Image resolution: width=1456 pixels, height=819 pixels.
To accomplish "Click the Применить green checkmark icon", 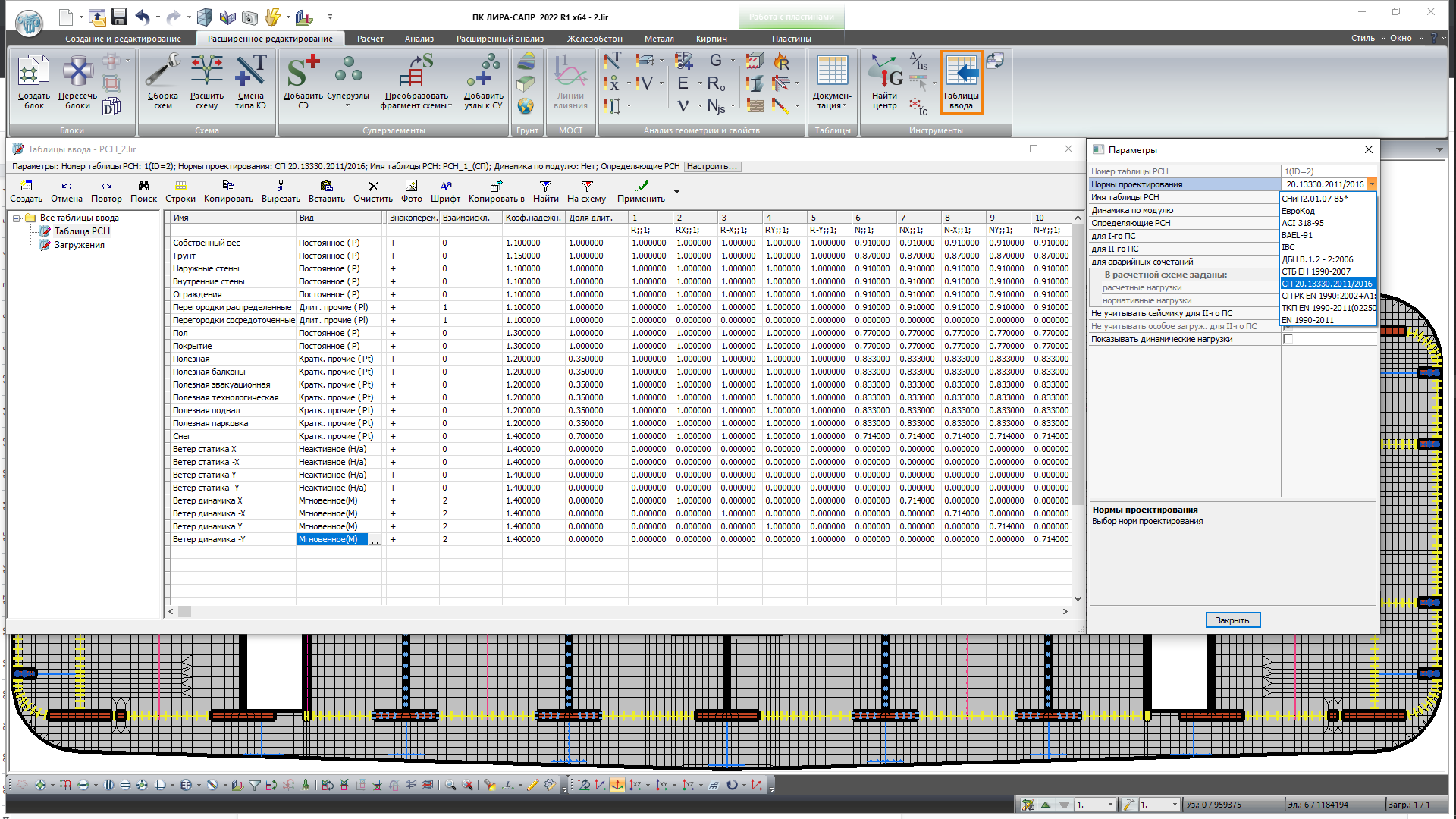I will [x=642, y=187].
